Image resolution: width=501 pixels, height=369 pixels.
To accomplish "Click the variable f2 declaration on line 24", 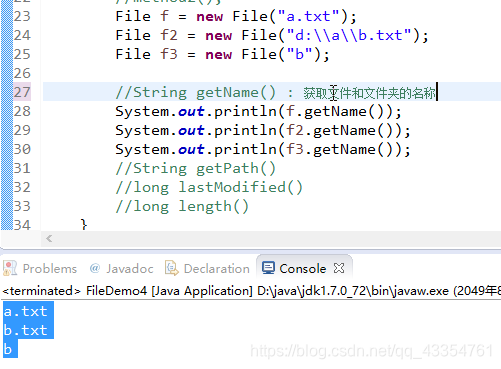I will tap(169, 35).
